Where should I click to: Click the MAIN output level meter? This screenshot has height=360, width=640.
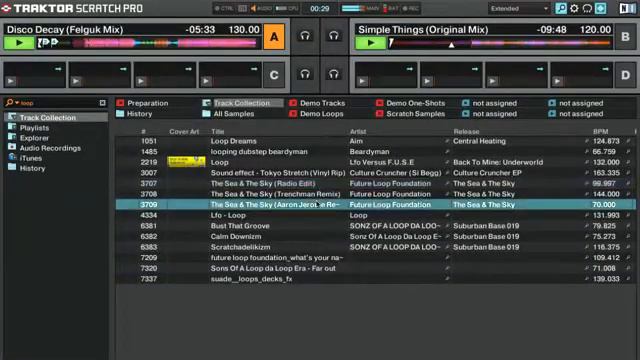pyautogui.click(x=361, y=9)
